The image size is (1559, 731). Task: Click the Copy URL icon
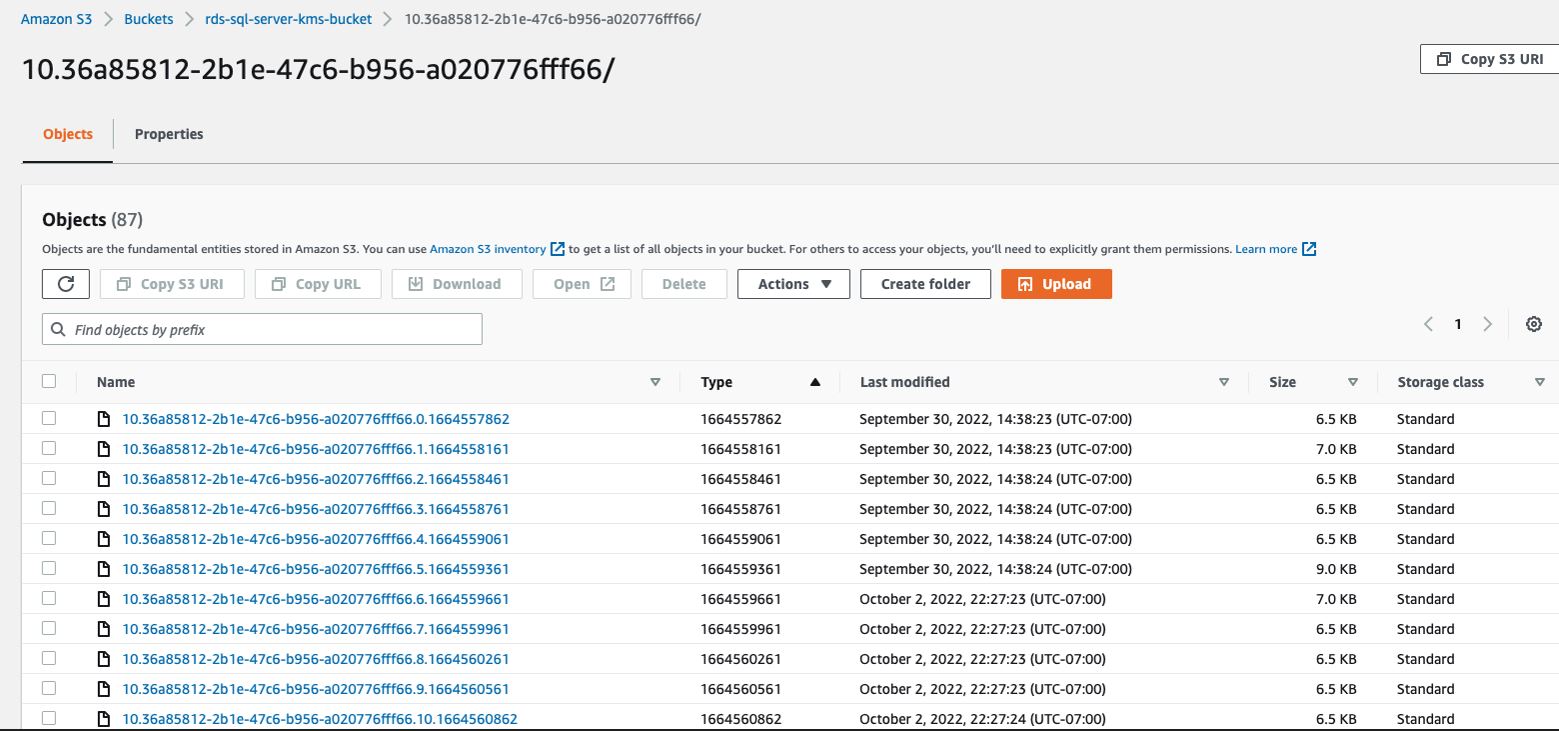point(280,283)
